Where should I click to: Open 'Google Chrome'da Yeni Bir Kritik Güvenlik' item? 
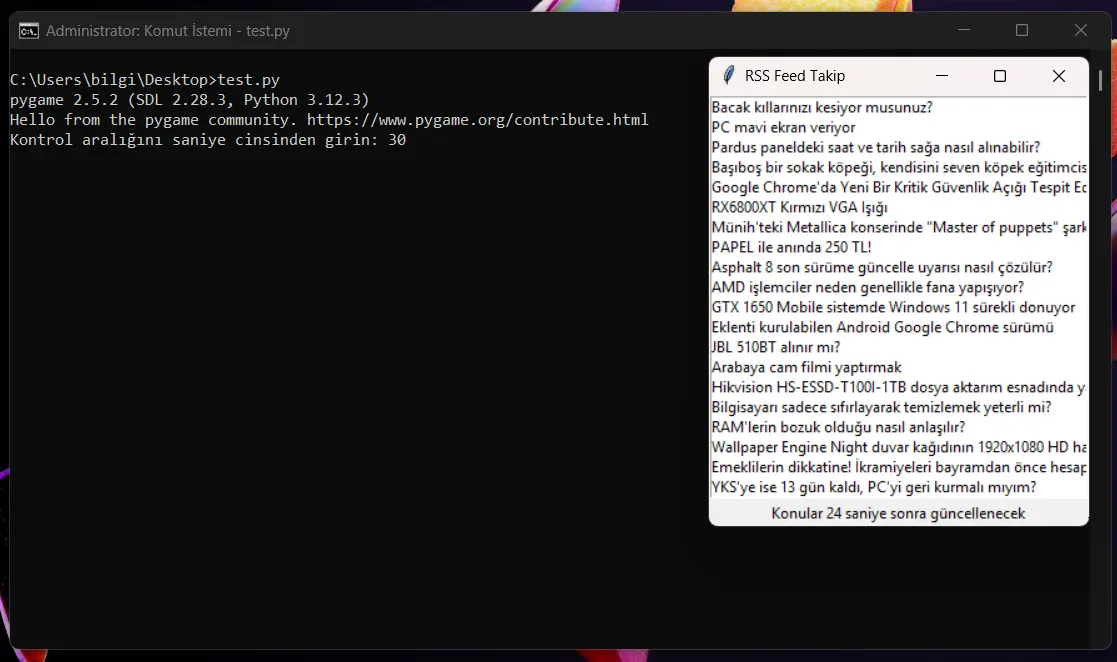[x=899, y=187]
